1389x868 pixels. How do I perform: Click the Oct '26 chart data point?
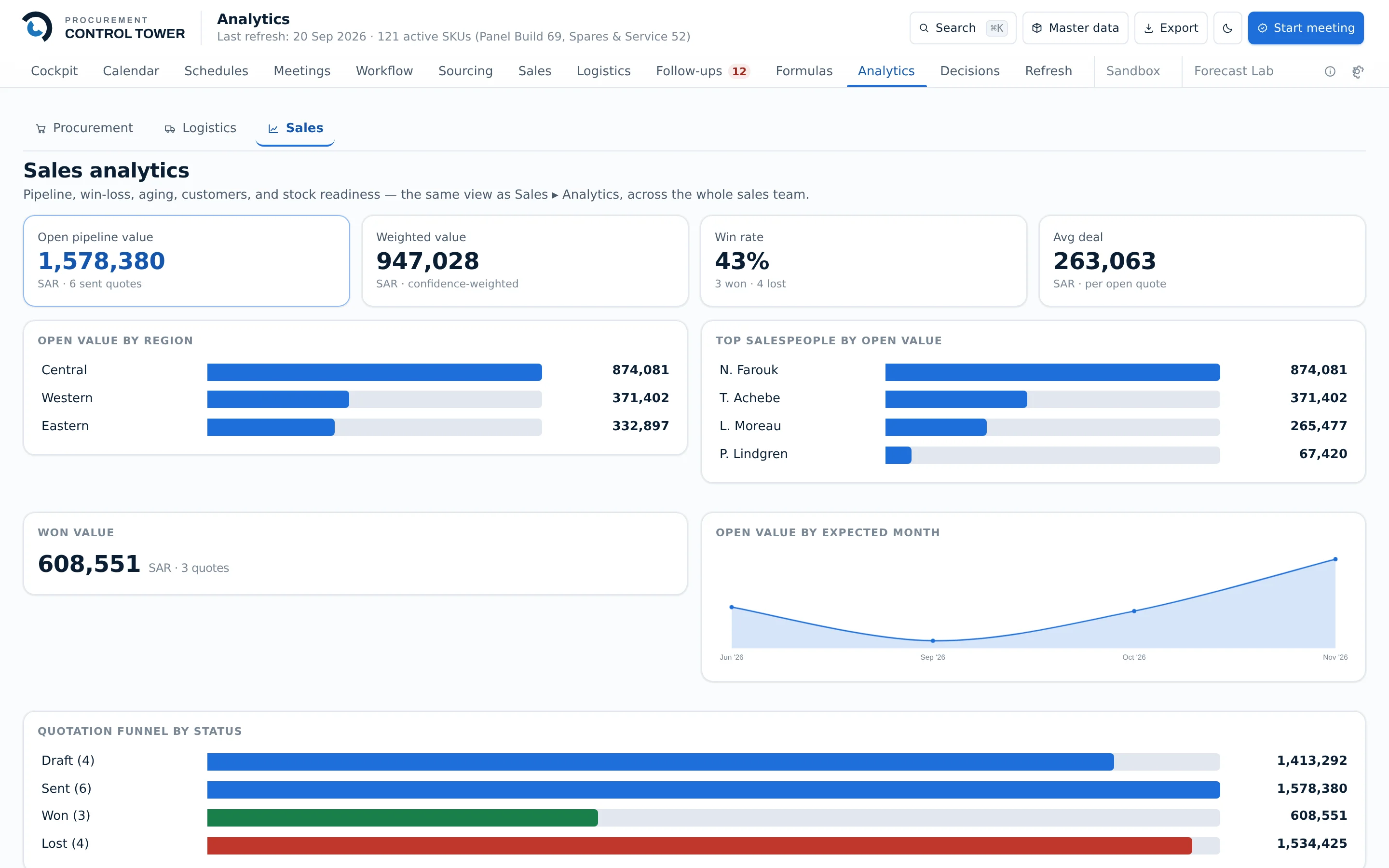(x=1134, y=611)
